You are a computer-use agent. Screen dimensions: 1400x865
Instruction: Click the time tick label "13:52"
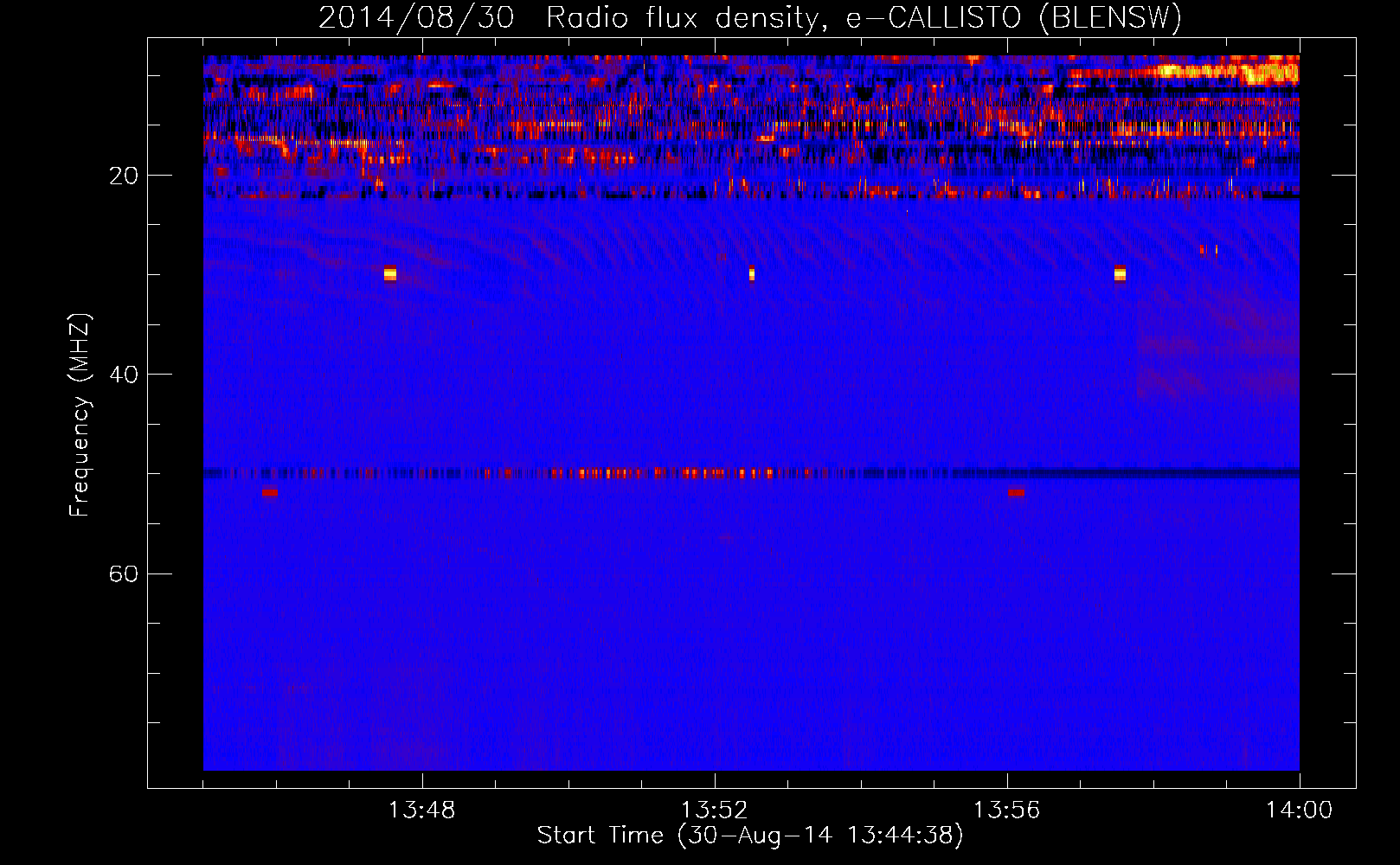point(714,811)
